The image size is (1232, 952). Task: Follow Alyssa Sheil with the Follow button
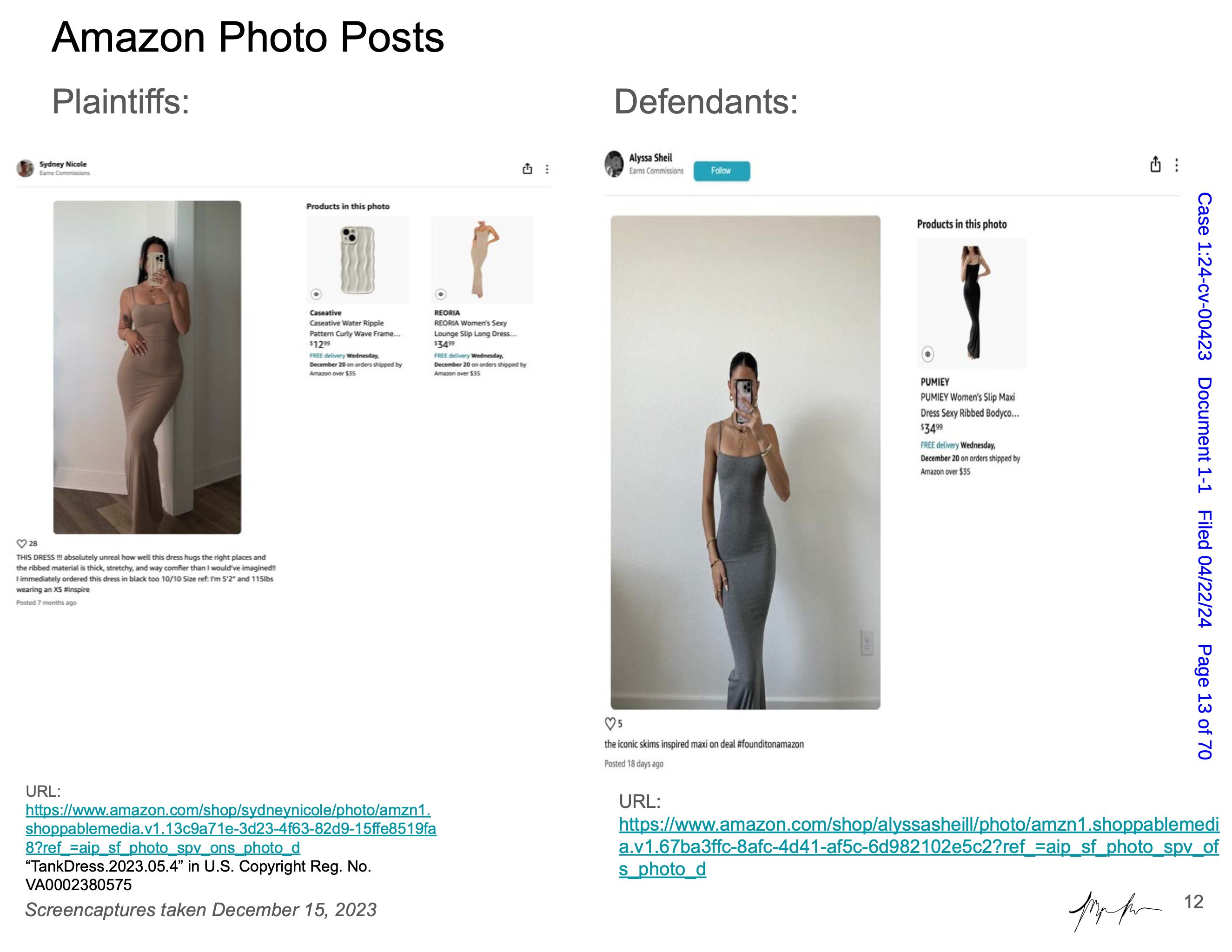[x=722, y=171]
